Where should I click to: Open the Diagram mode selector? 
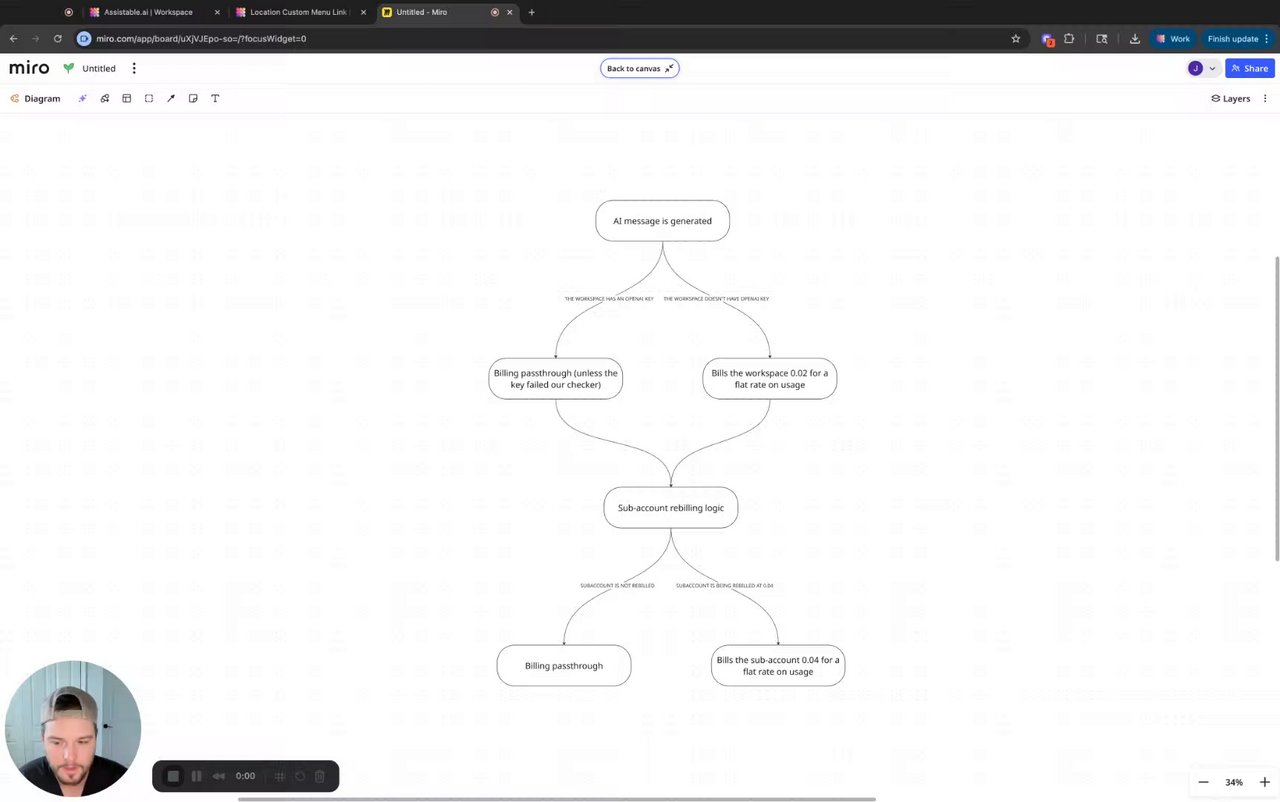click(x=35, y=98)
